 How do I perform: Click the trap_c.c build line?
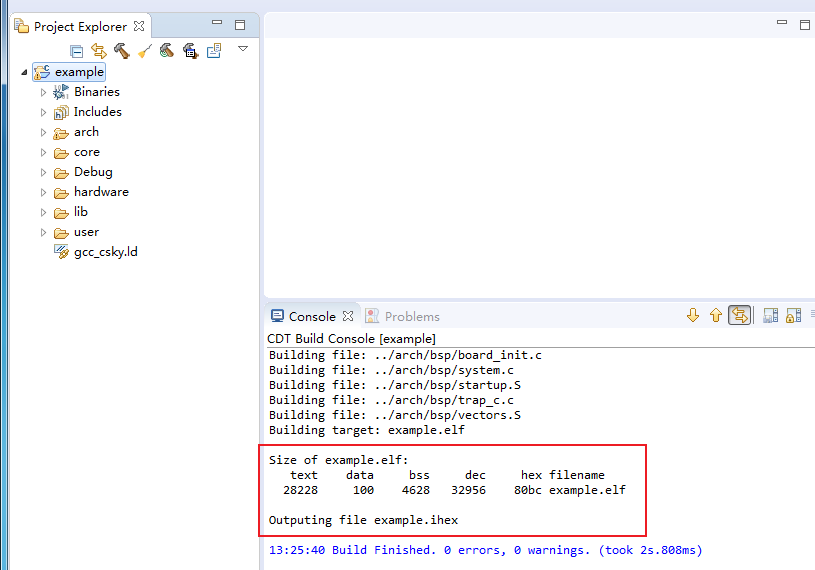point(391,400)
